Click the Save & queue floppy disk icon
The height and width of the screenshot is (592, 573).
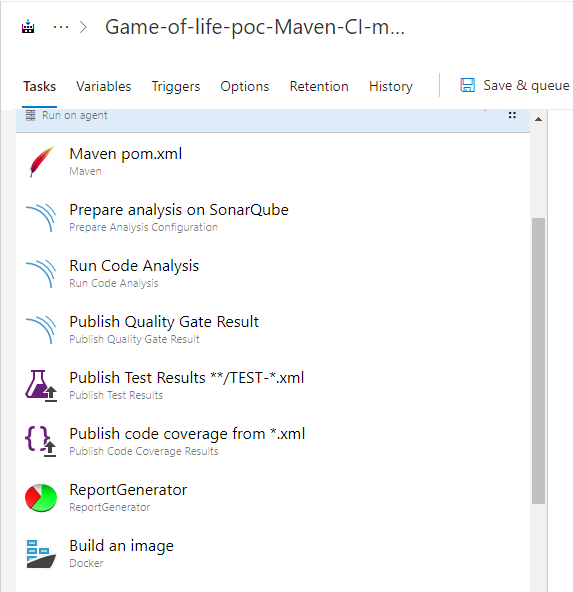(467, 85)
